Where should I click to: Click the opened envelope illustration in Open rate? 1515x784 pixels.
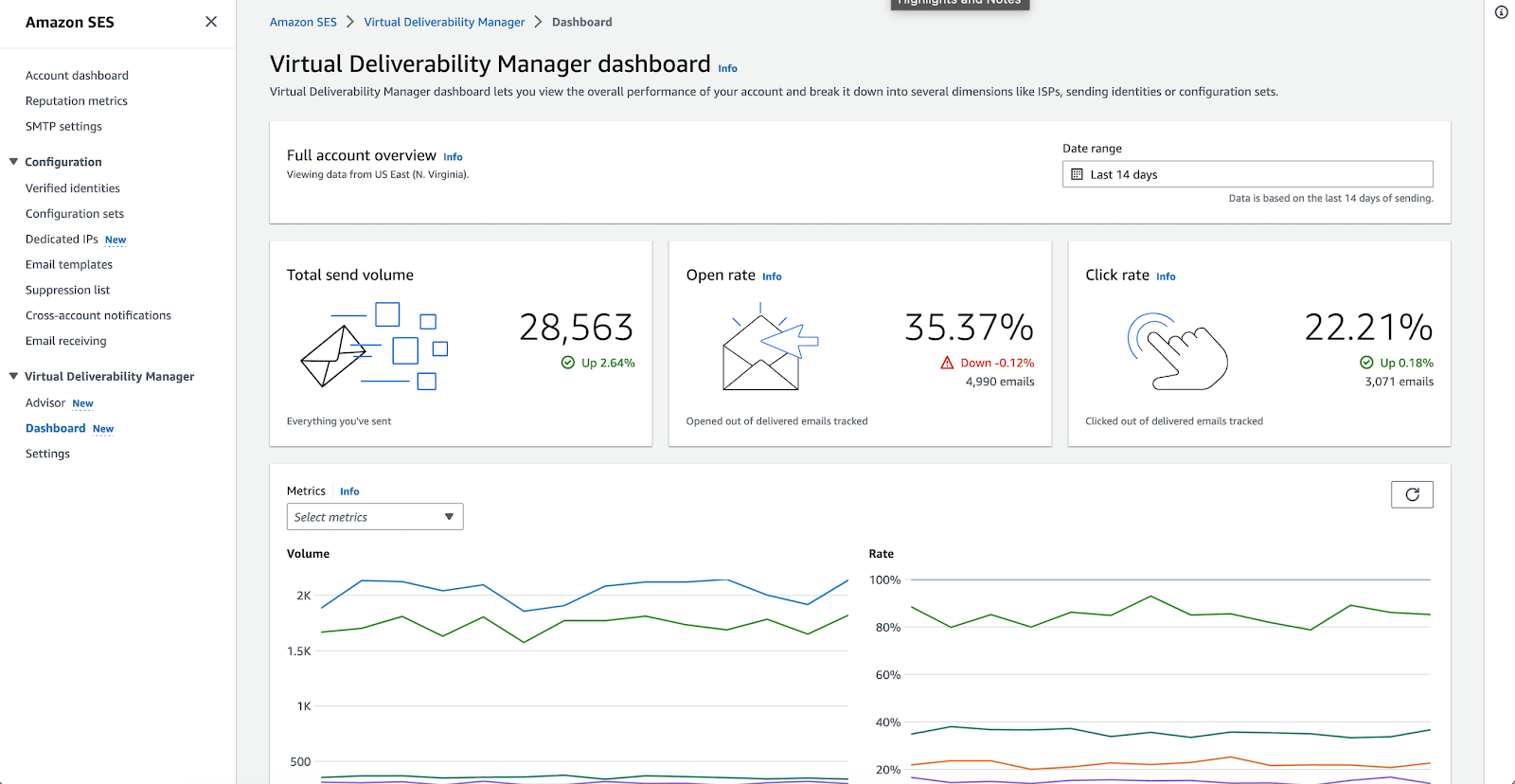pyautogui.click(x=769, y=347)
